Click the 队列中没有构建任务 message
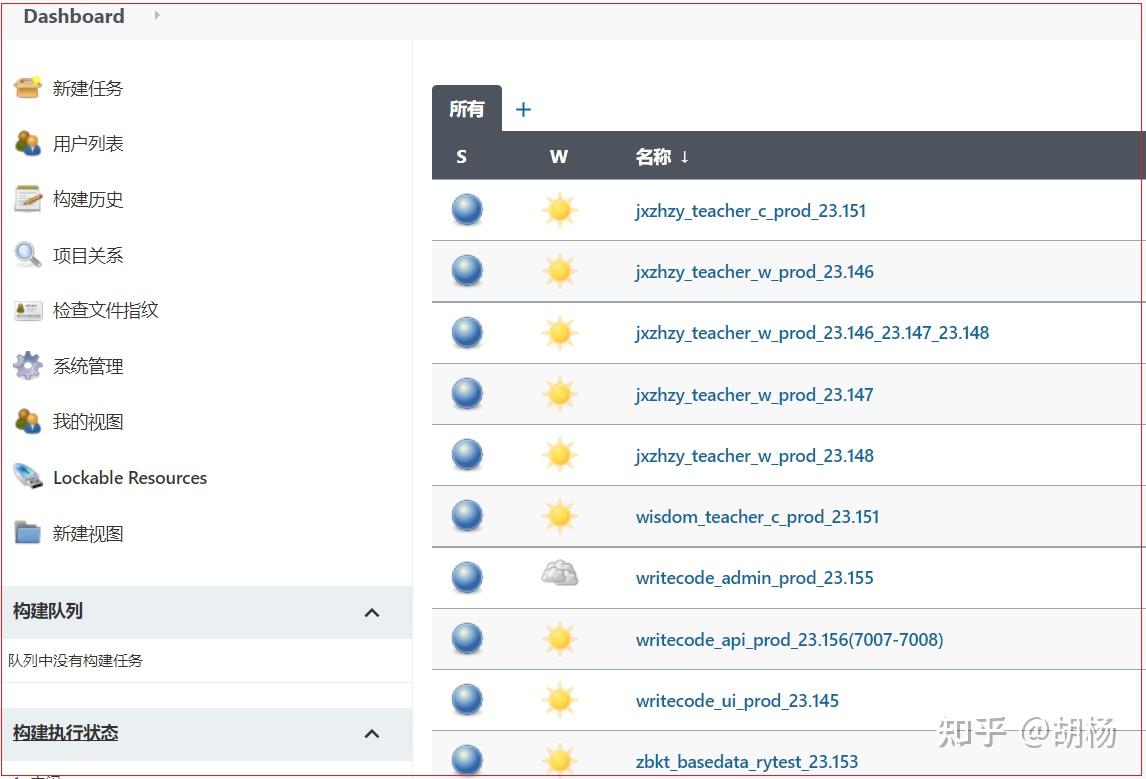The width and height of the screenshot is (1146, 779). click(x=75, y=661)
